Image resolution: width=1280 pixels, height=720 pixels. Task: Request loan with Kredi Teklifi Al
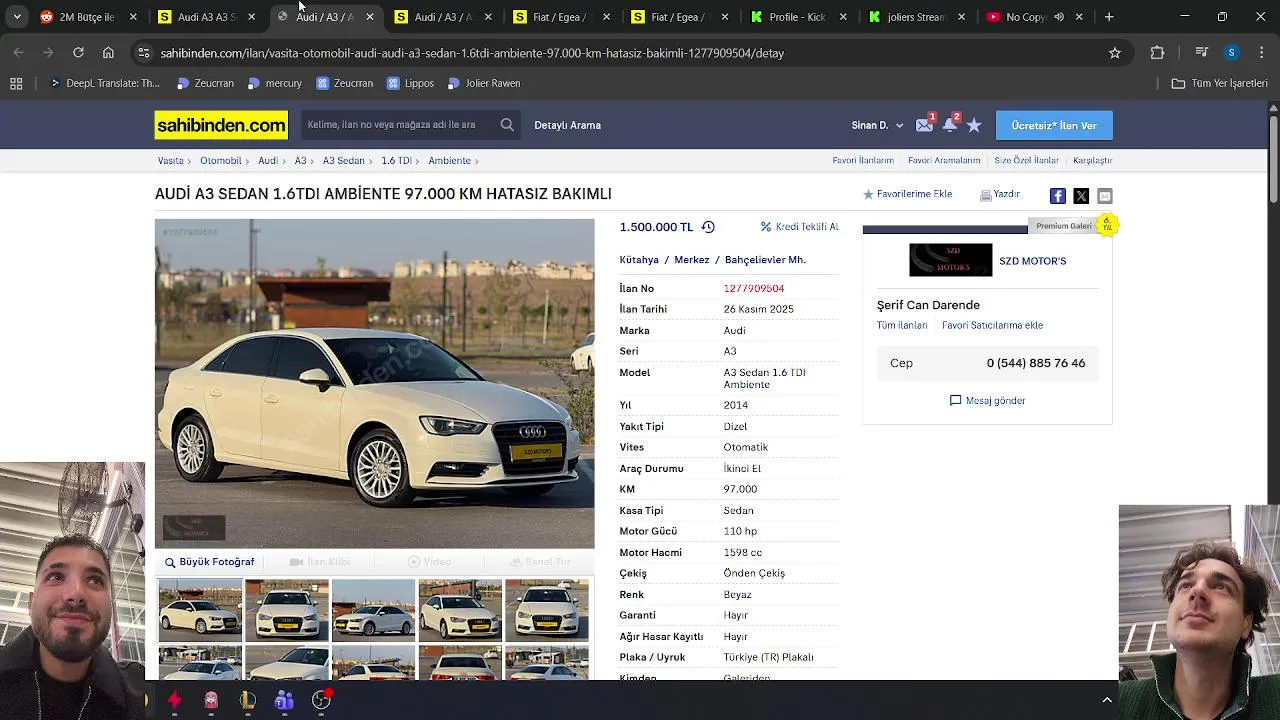[799, 227]
